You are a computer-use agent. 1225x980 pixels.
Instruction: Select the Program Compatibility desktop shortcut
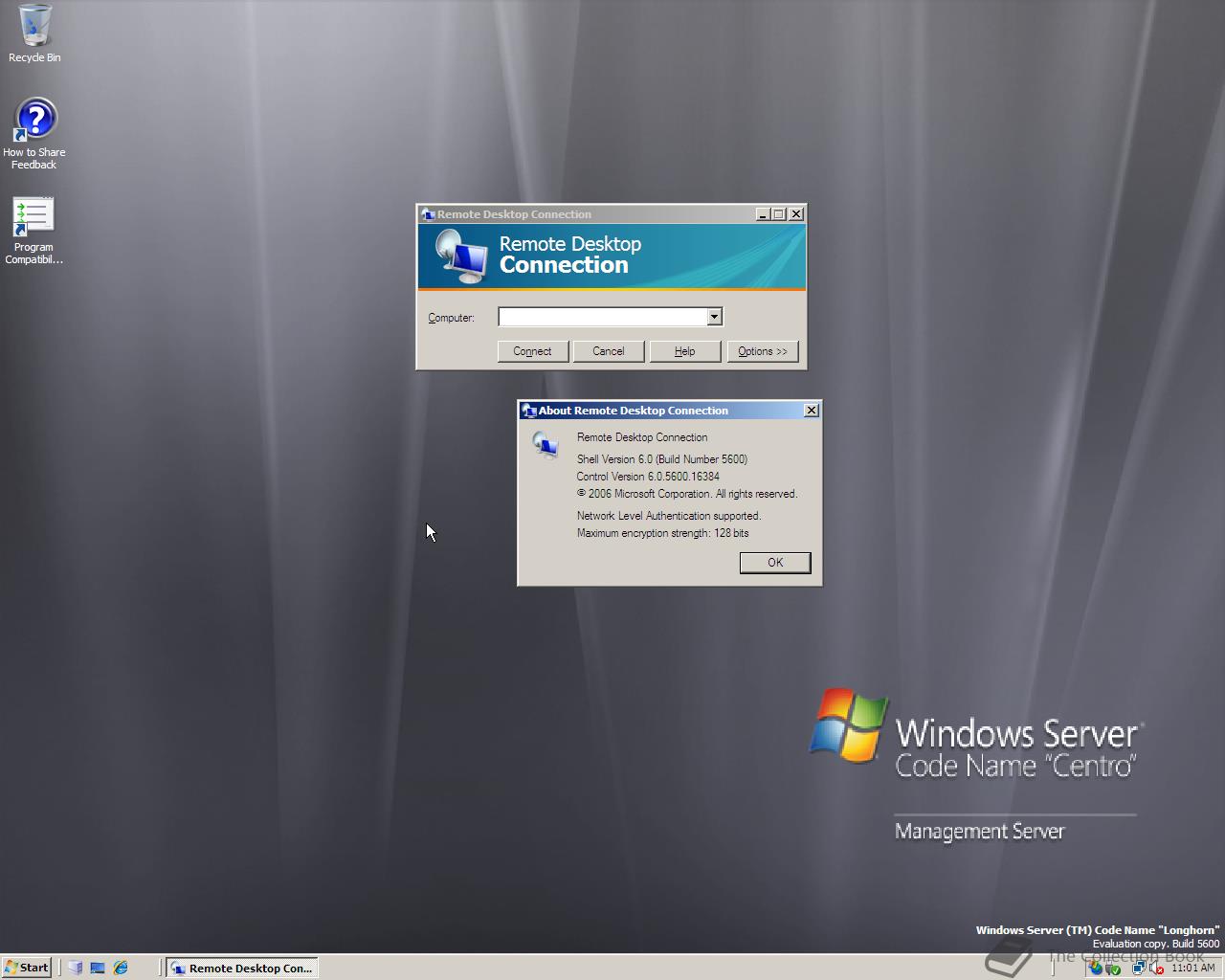(x=33, y=230)
